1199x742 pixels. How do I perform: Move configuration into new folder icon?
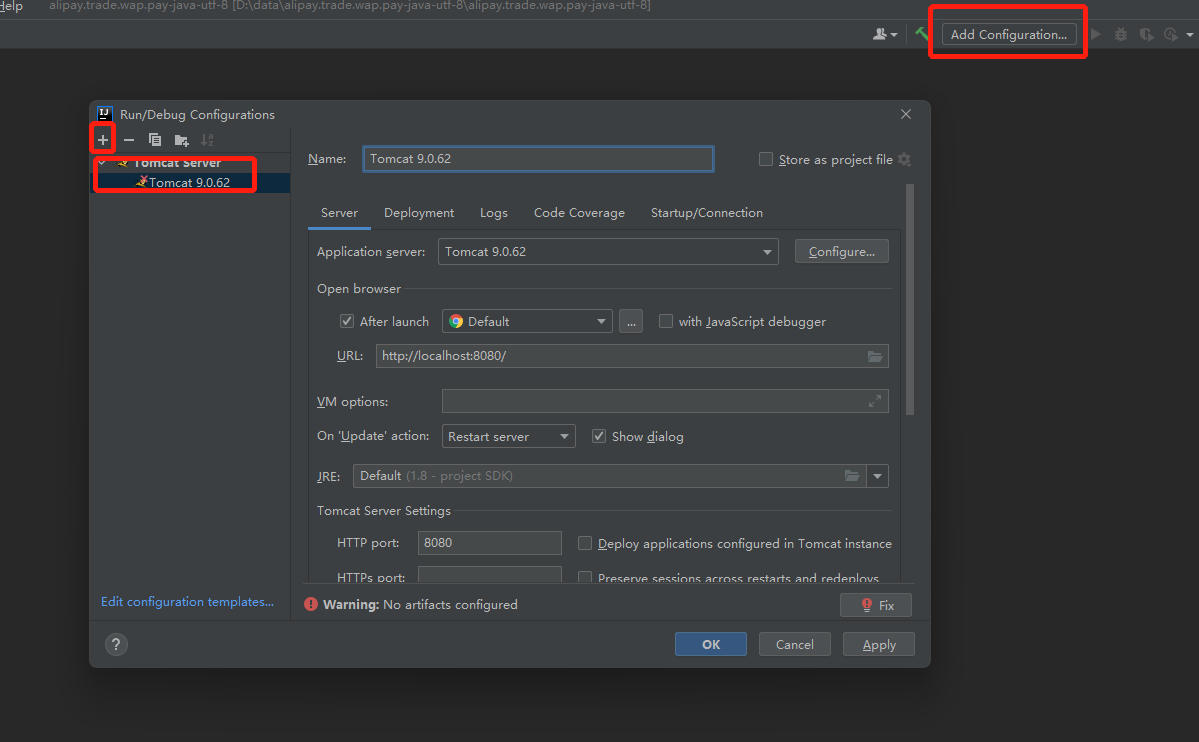click(x=181, y=140)
